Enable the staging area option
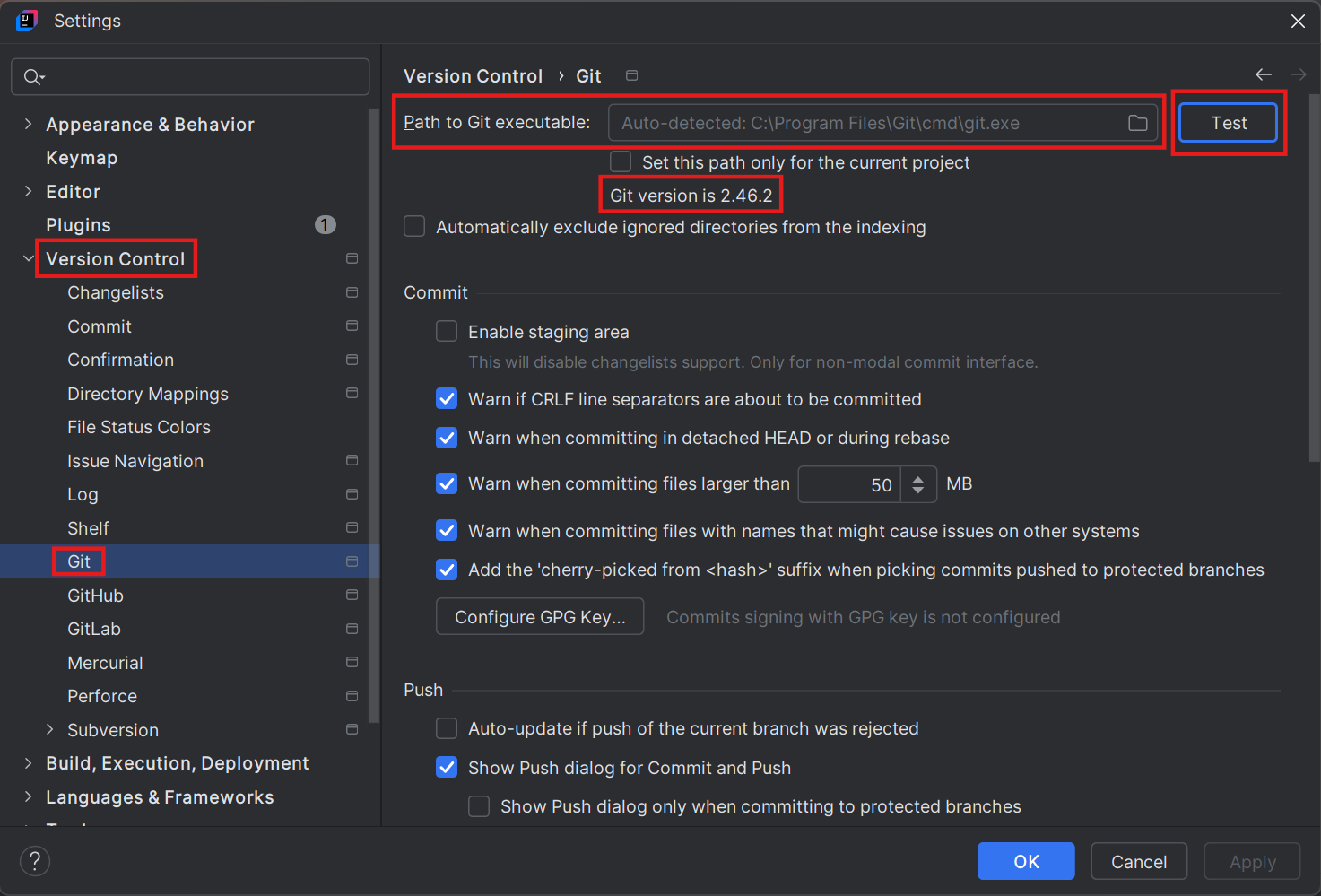 coord(446,331)
